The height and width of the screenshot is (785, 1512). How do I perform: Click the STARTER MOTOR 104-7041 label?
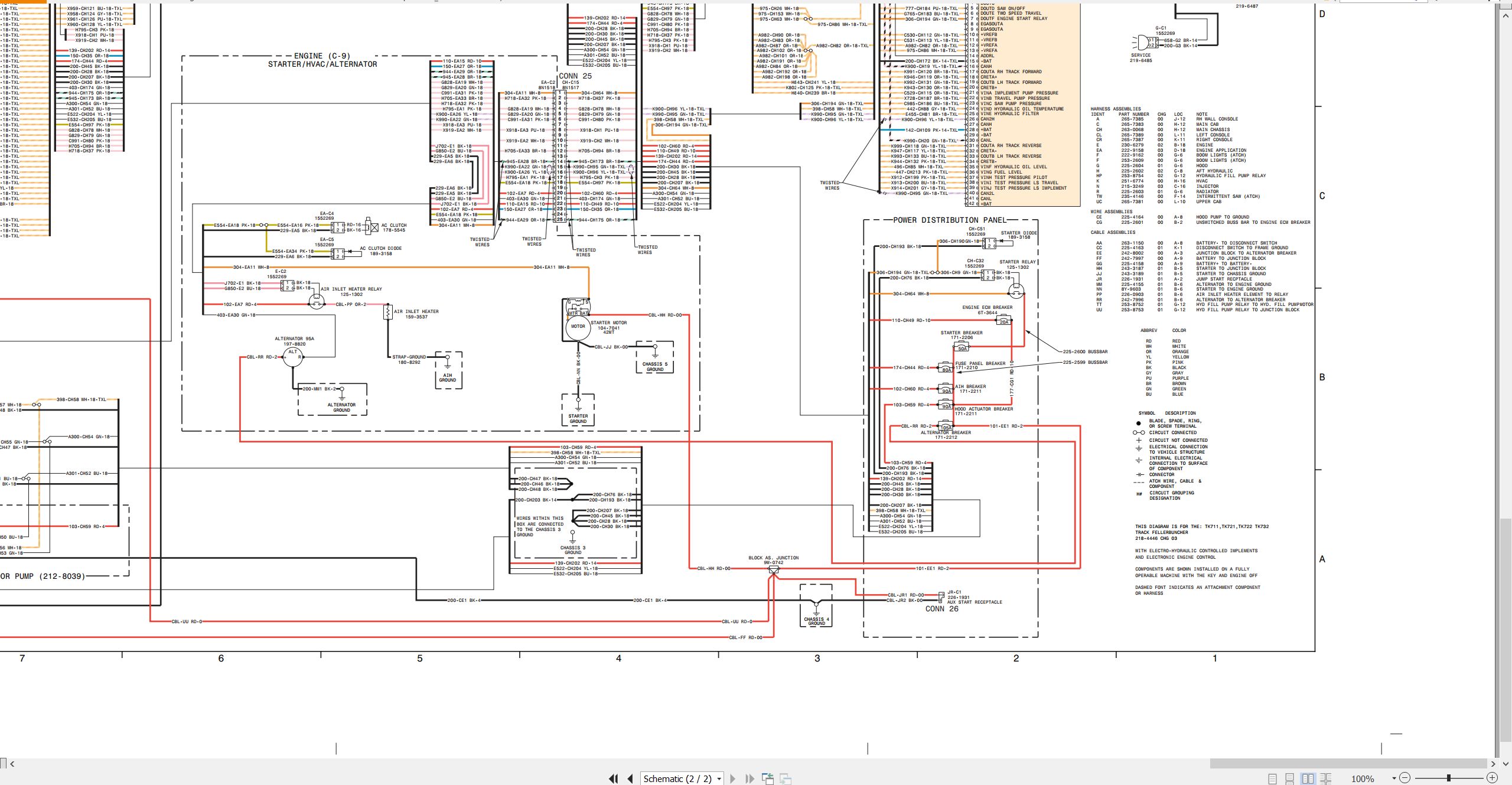click(609, 325)
